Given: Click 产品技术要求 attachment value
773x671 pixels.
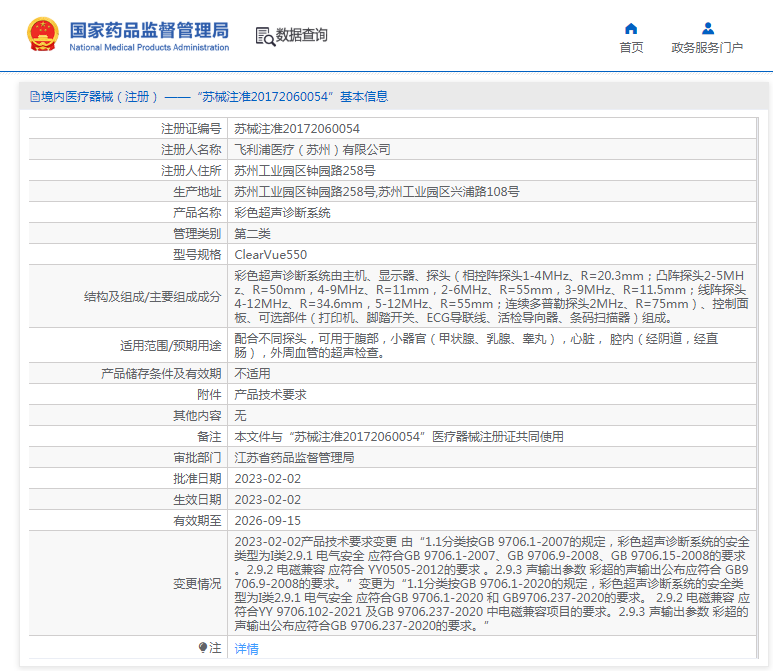Looking at the screenshot, I should tap(271, 394).
